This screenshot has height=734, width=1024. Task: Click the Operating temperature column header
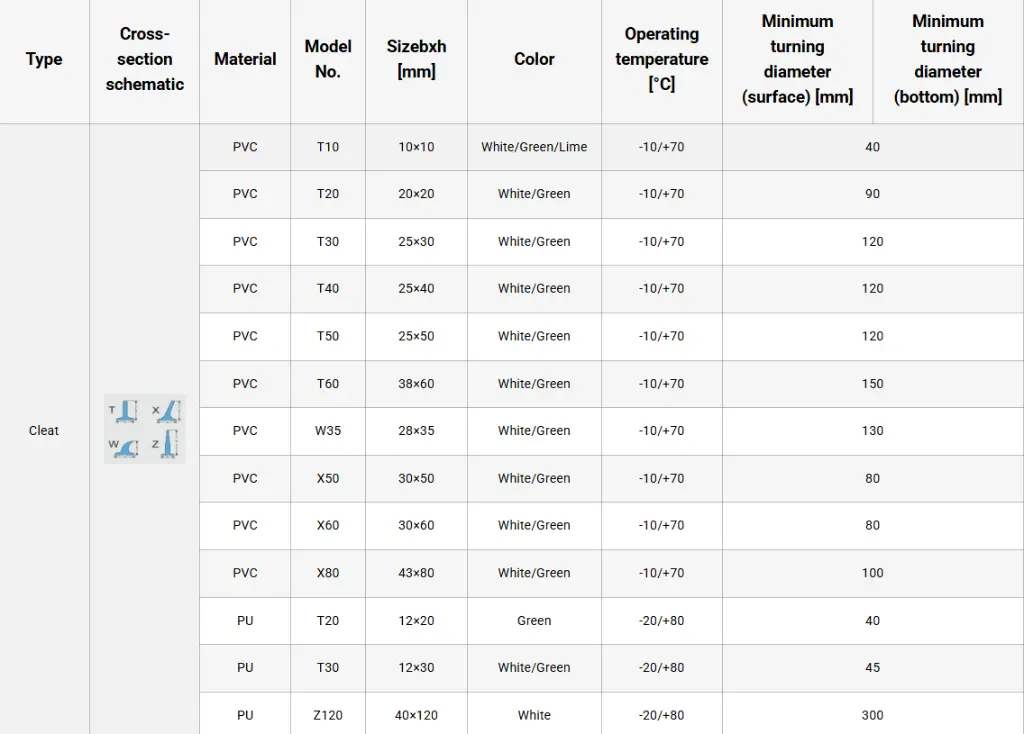661,59
